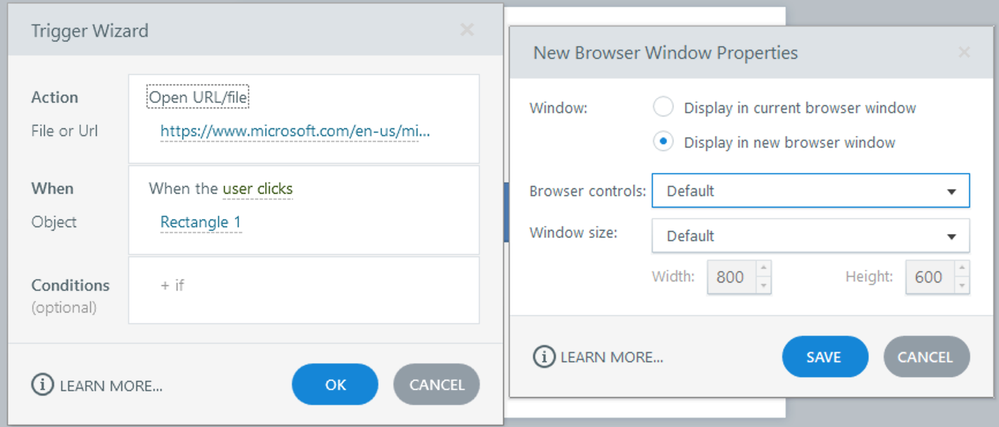Click the info icon in Browser Window Properties
Image resolution: width=999 pixels, height=427 pixels.
pyautogui.click(x=544, y=357)
